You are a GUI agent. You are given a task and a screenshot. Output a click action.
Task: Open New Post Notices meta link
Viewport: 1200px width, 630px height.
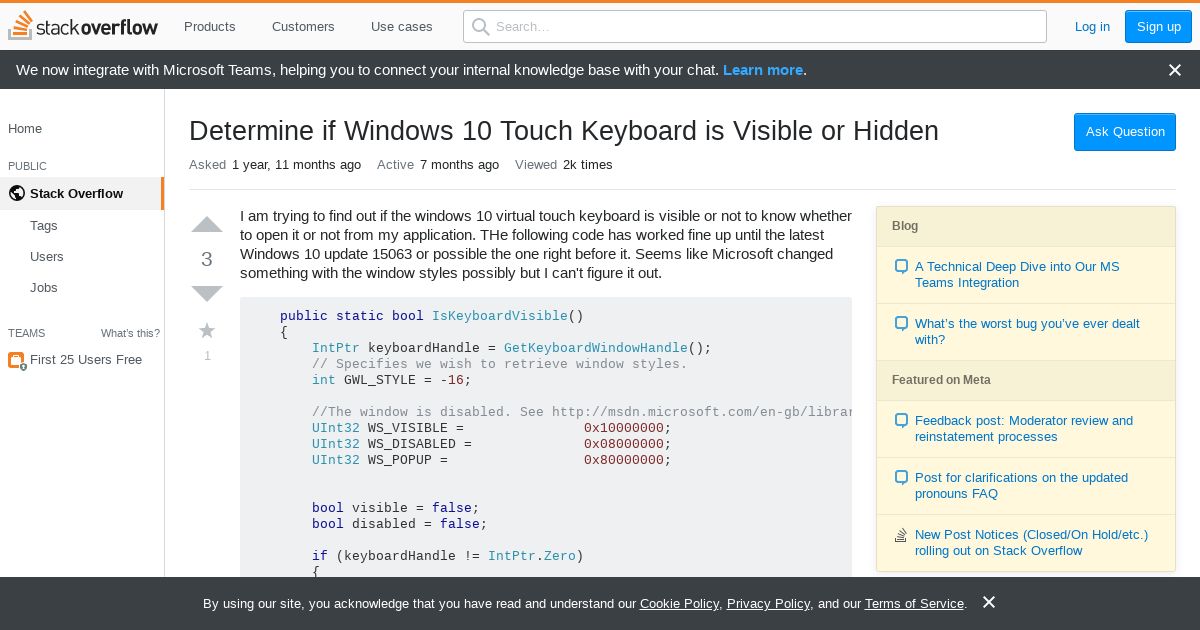(1031, 543)
